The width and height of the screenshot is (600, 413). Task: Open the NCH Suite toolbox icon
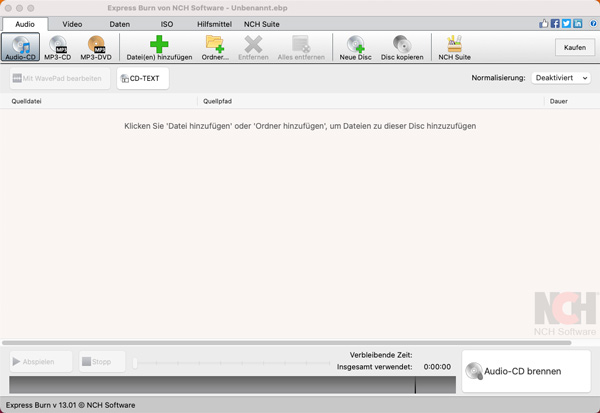(x=455, y=47)
